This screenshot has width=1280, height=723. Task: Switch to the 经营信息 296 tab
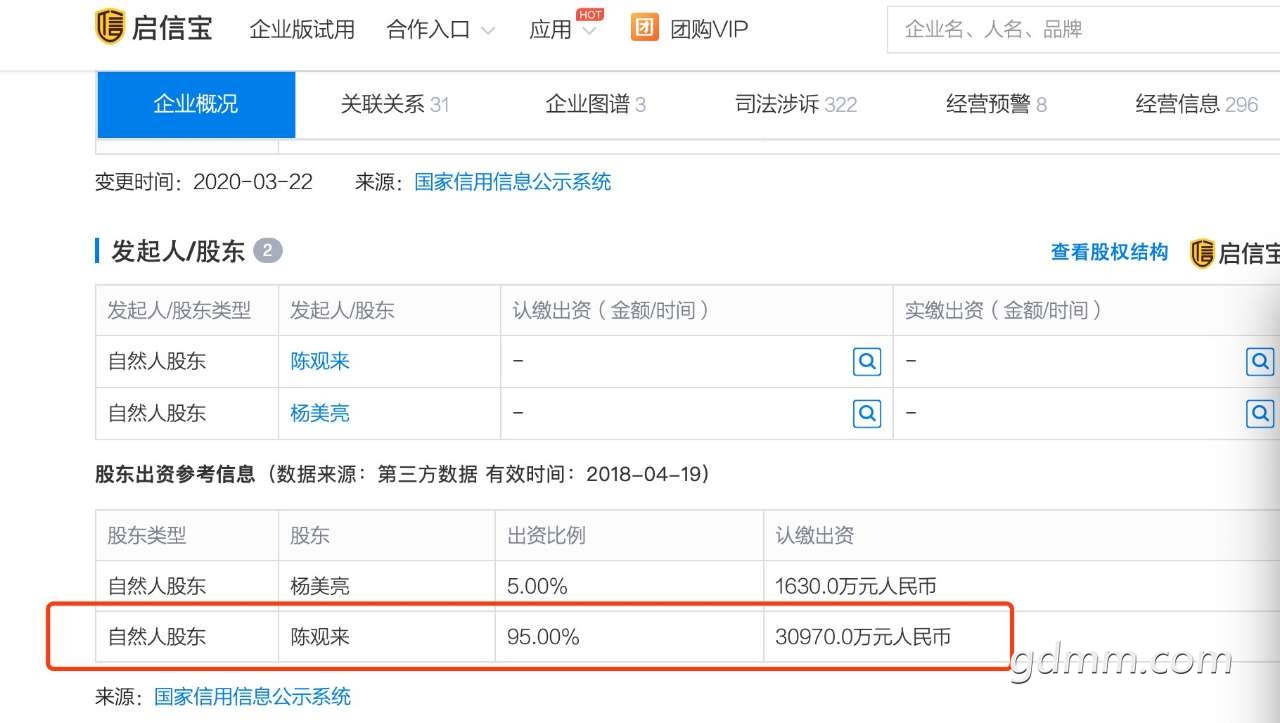[1197, 104]
